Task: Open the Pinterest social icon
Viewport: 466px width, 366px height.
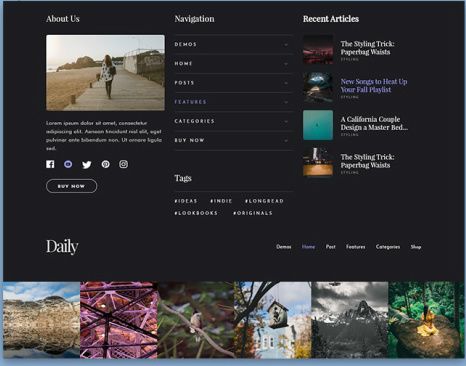Action: (x=105, y=164)
